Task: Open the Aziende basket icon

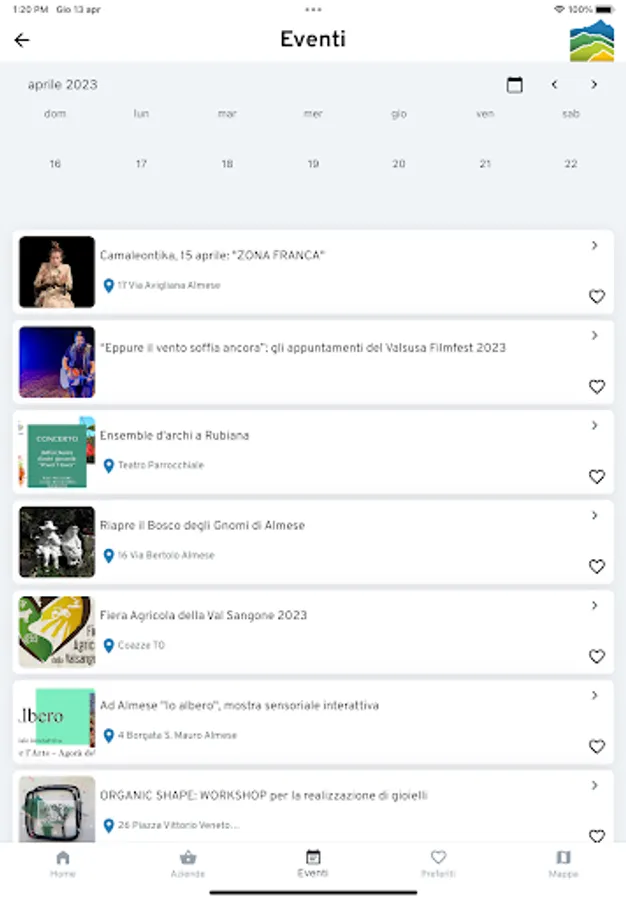Action: 188,858
